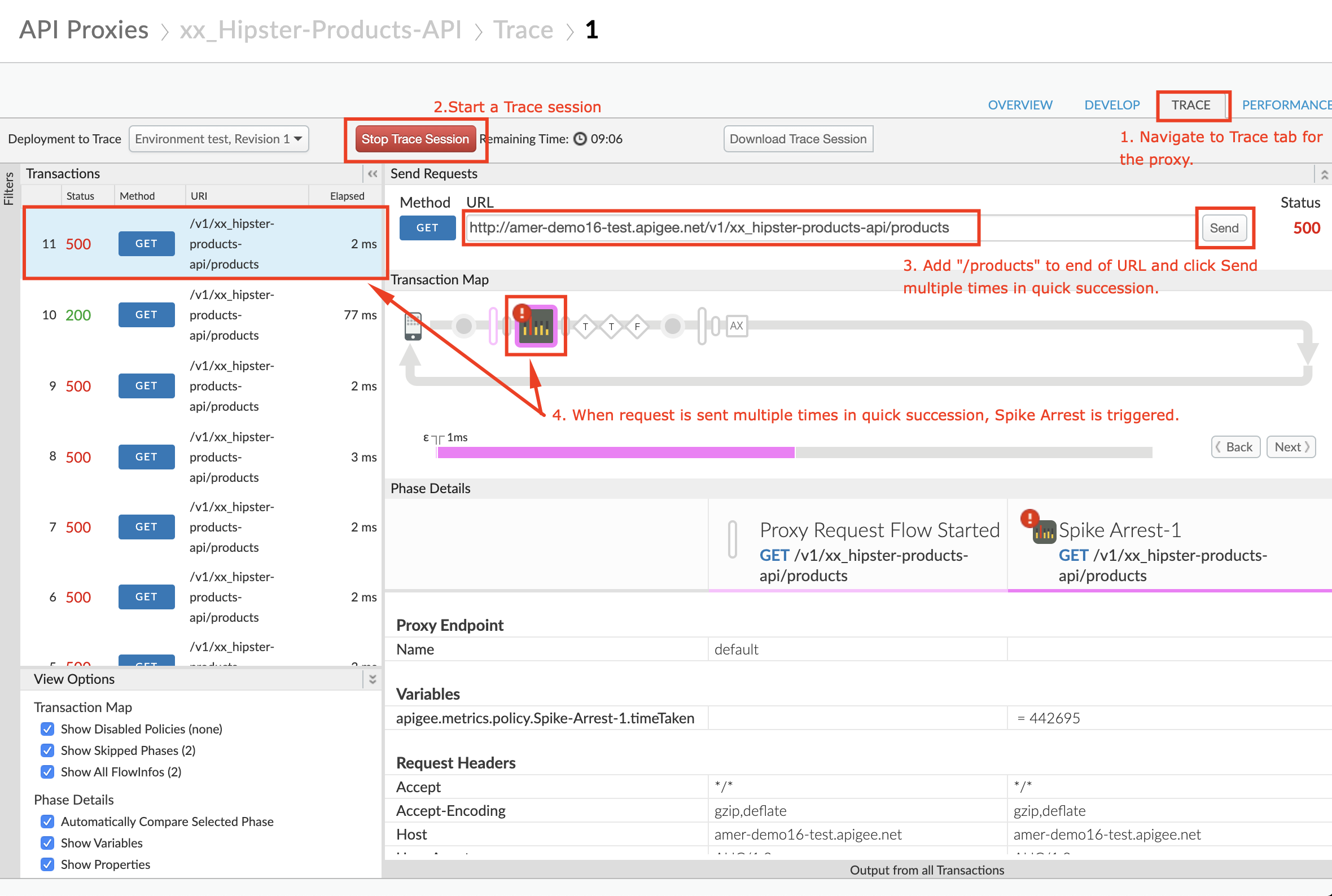Click Output from all Transactions bar
Image resolution: width=1332 pixels, height=896 pixels.
click(858, 869)
